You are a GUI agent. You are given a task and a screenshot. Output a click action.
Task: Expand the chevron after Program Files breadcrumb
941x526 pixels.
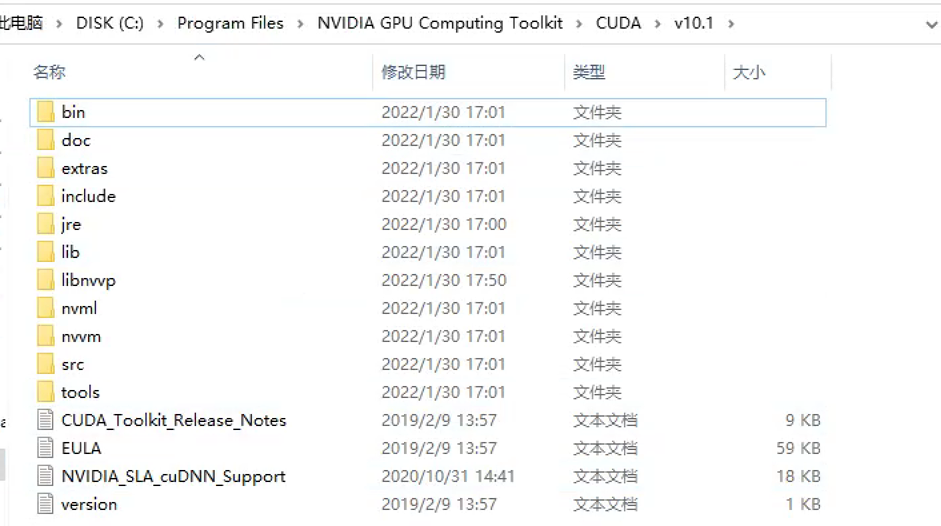tap(300, 23)
